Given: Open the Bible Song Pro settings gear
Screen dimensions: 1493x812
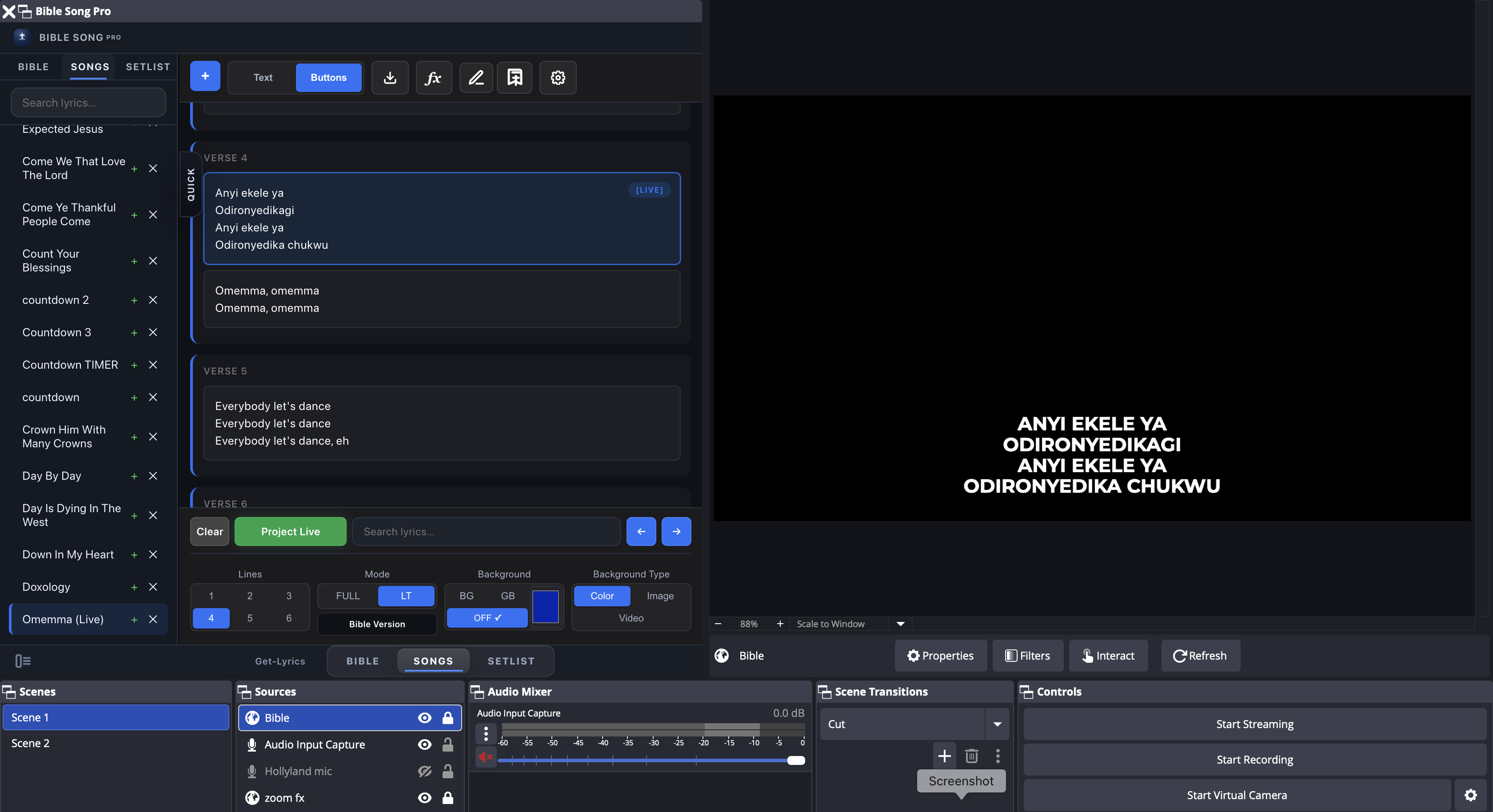Looking at the screenshot, I should [558, 78].
